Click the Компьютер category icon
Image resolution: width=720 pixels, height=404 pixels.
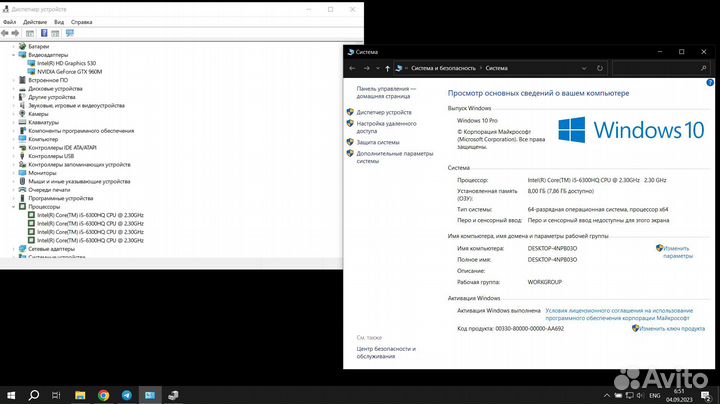[x=22, y=139]
